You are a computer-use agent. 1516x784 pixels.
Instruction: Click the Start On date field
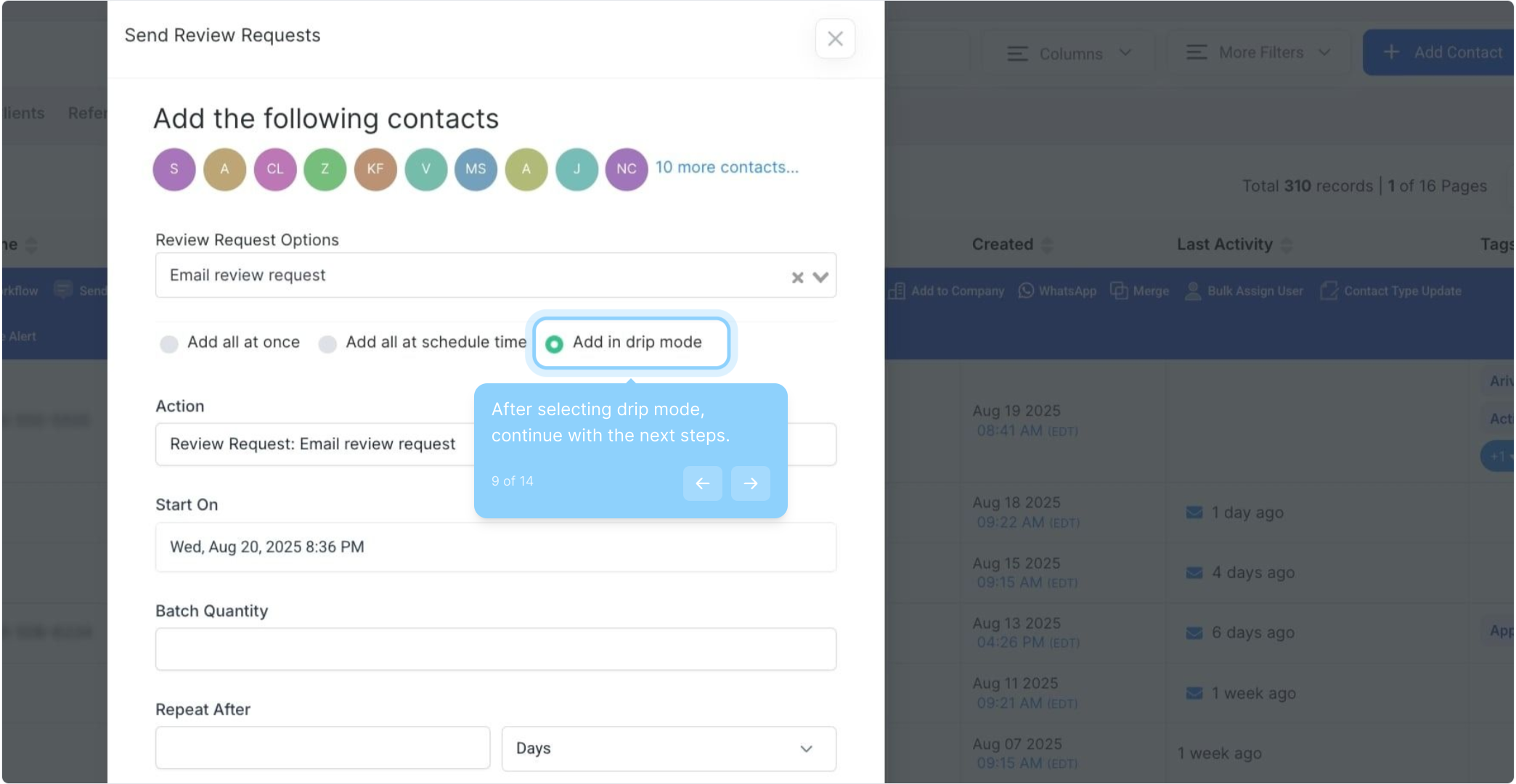pos(495,547)
